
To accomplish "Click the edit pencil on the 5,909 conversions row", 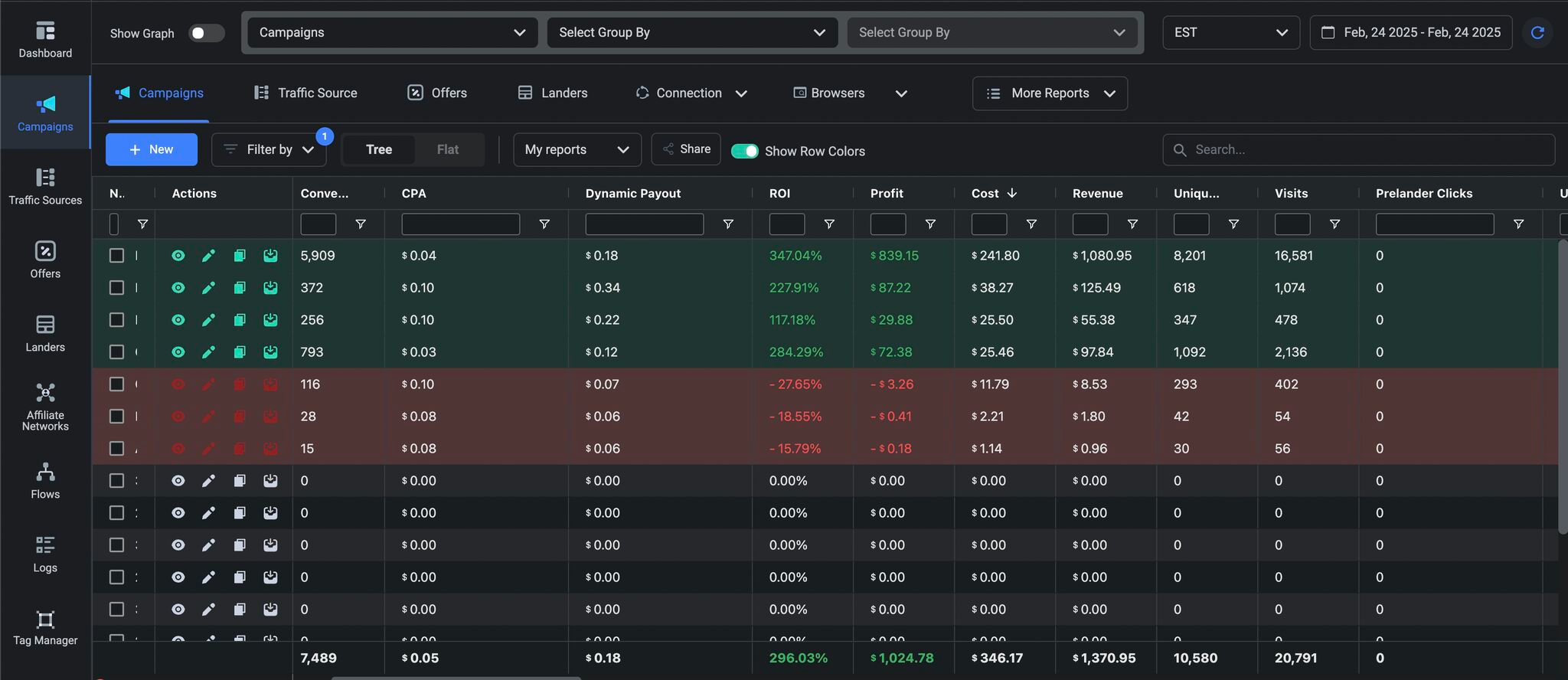I will (208, 256).
